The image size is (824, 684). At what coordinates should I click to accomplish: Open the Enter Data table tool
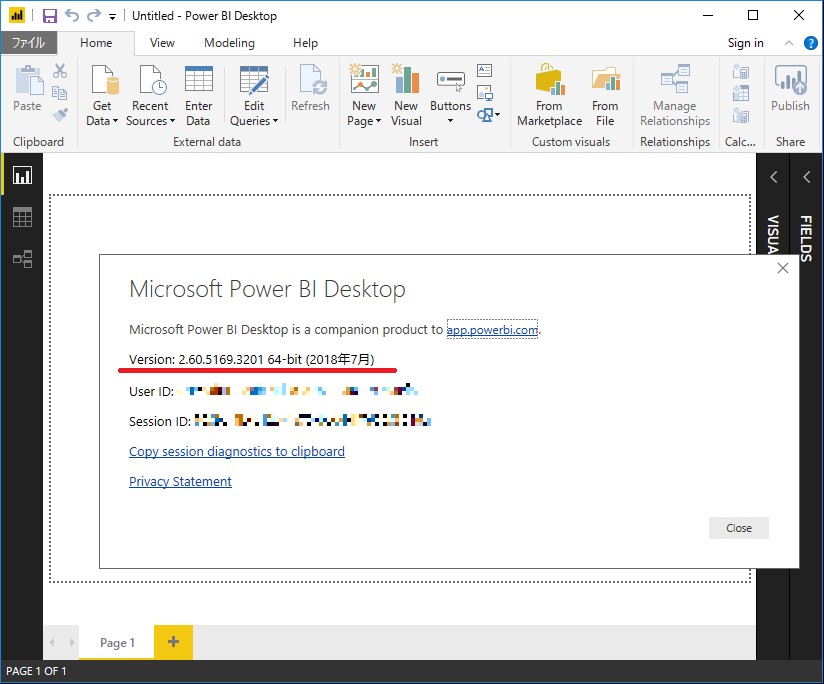coord(198,82)
